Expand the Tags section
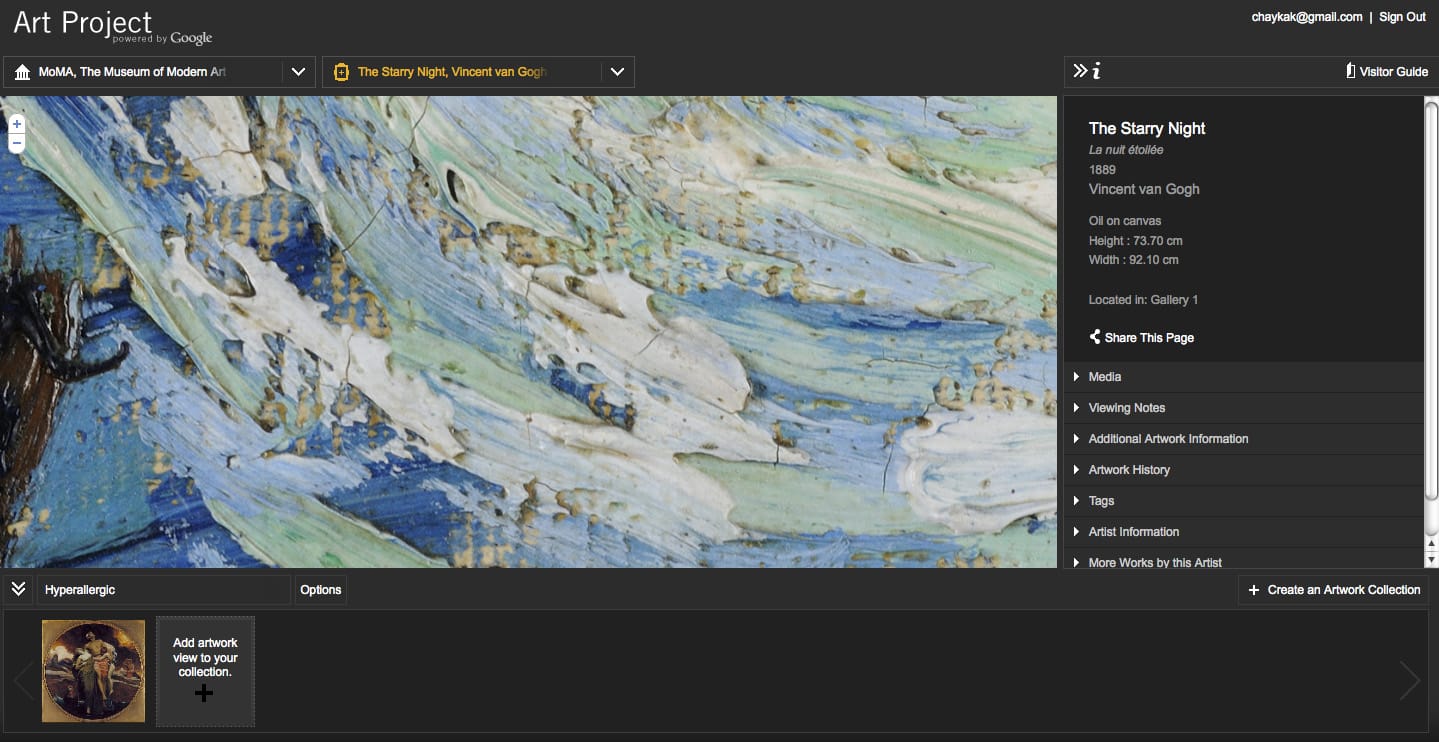This screenshot has height=742, width=1439. 1101,501
